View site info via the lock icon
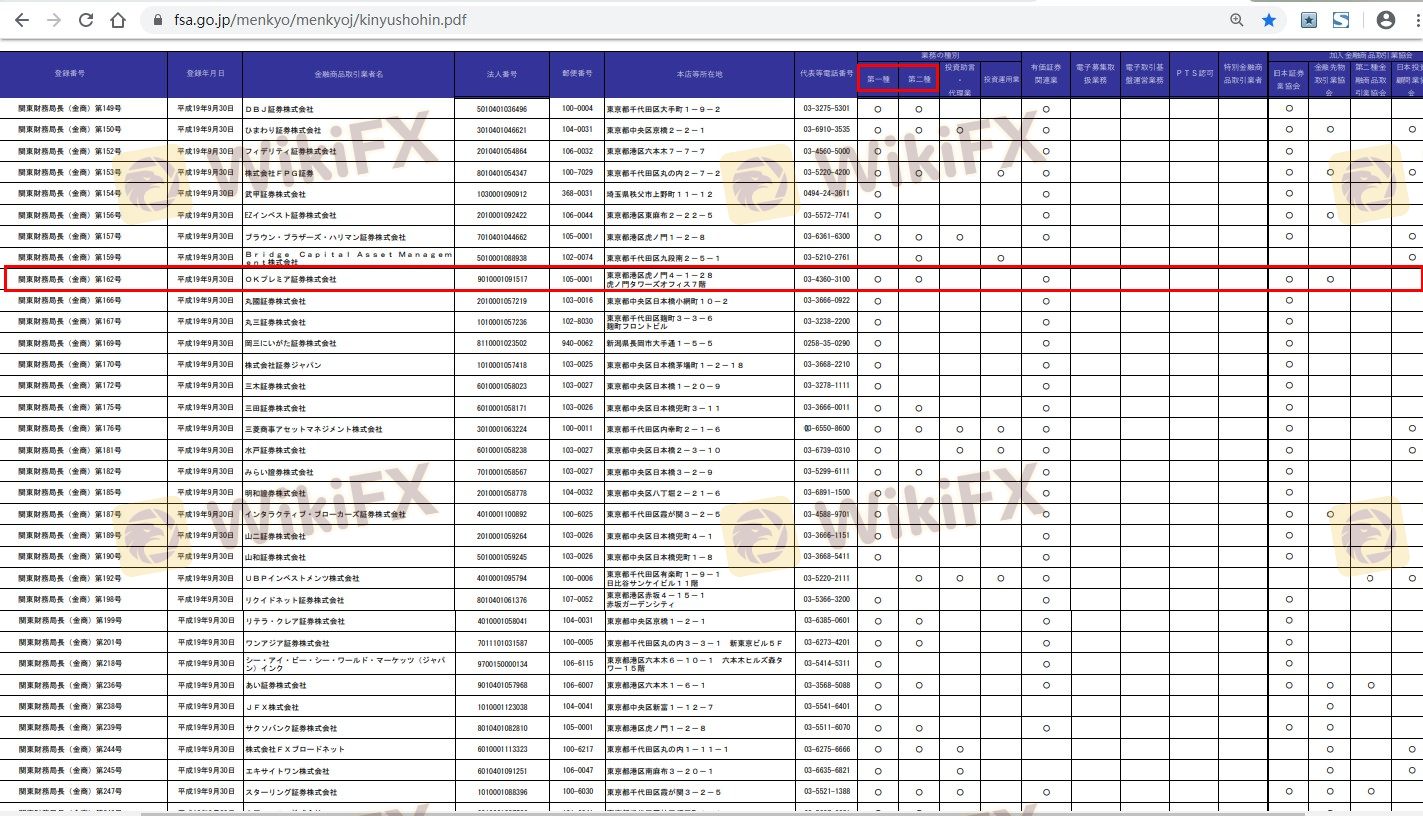The height and width of the screenshot is (816, 1423). click(x=155, y=20)
